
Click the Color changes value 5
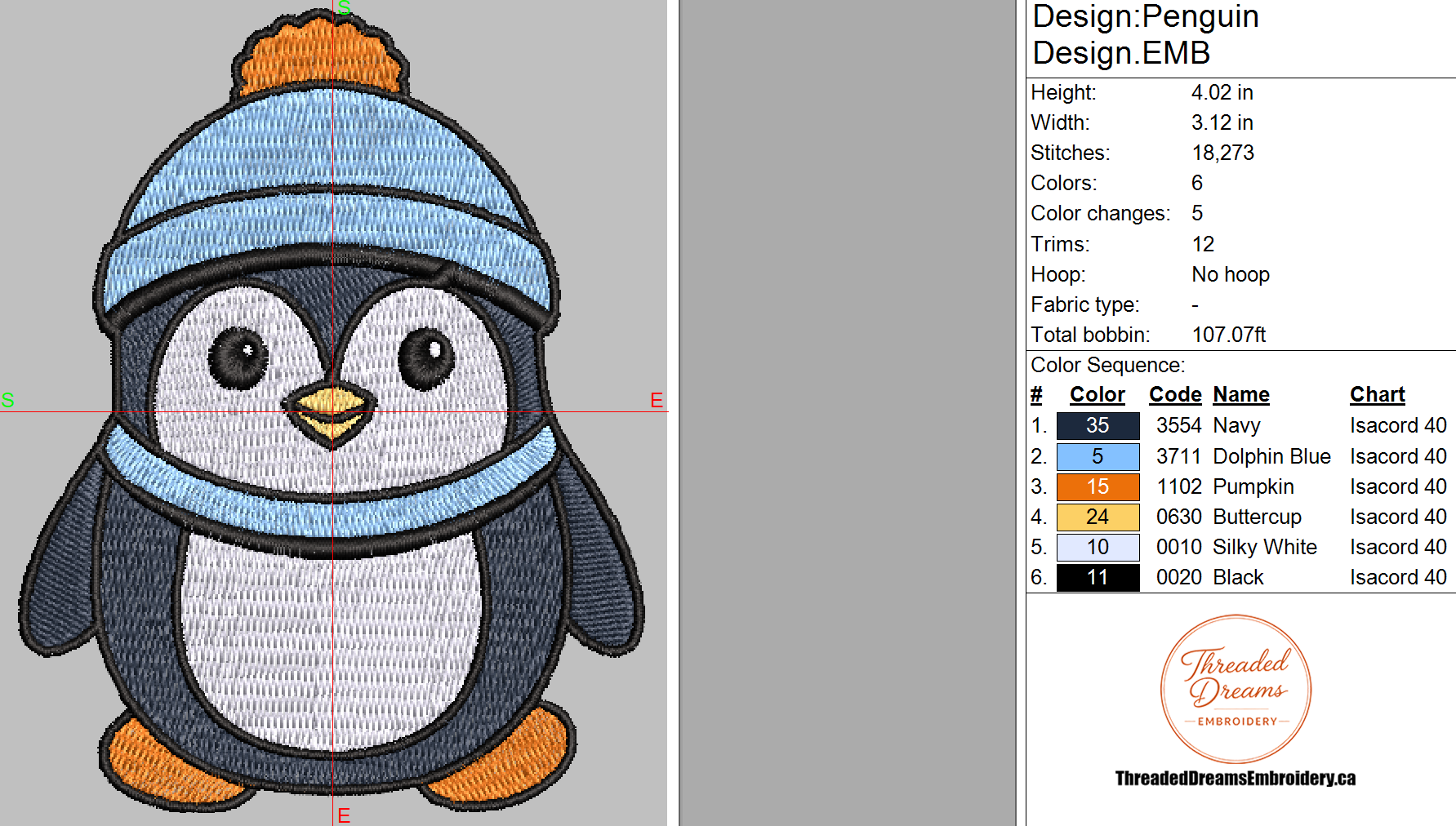tap(1197, 213)
